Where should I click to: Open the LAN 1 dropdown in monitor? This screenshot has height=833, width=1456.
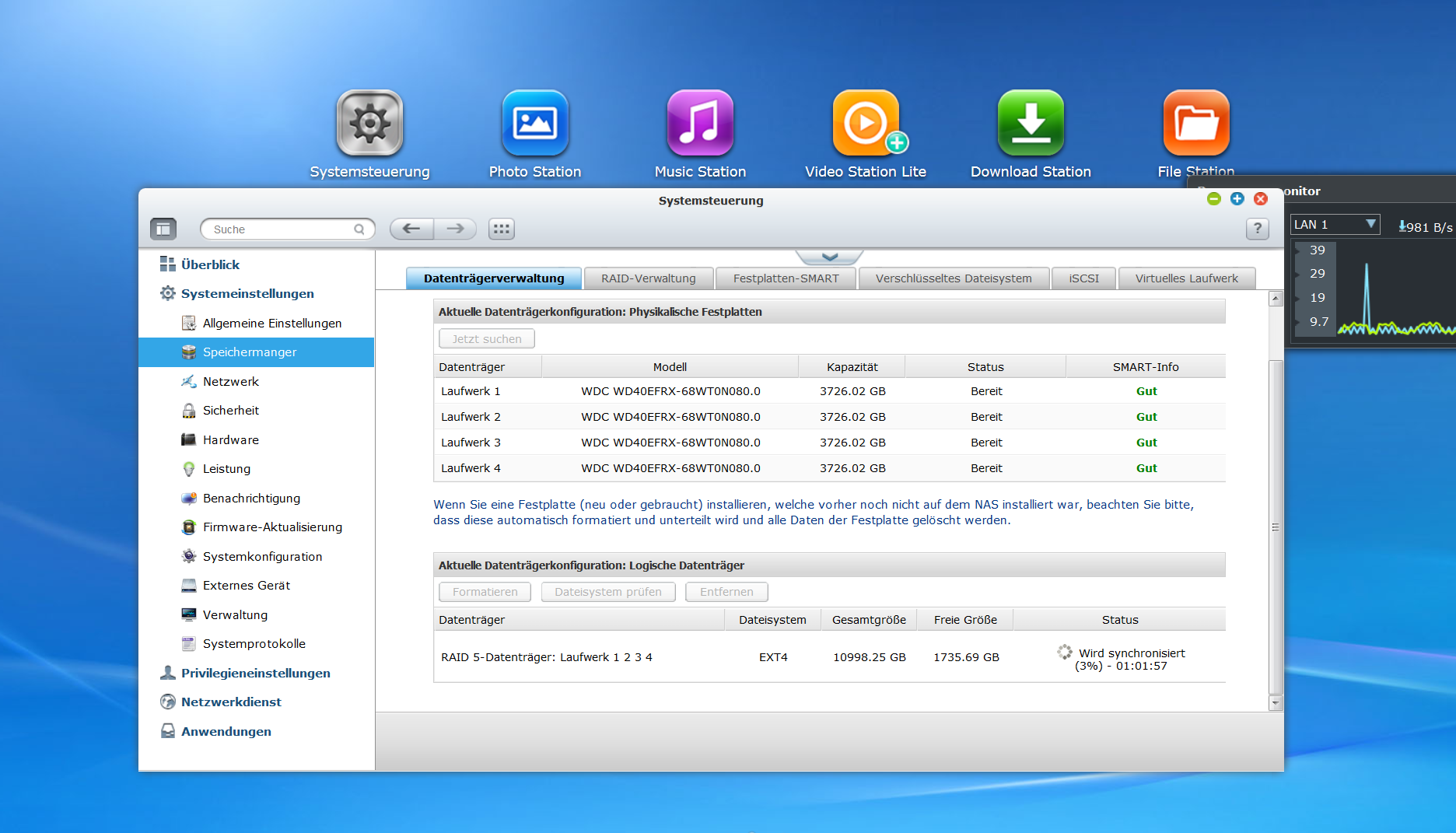(1335, 225)
